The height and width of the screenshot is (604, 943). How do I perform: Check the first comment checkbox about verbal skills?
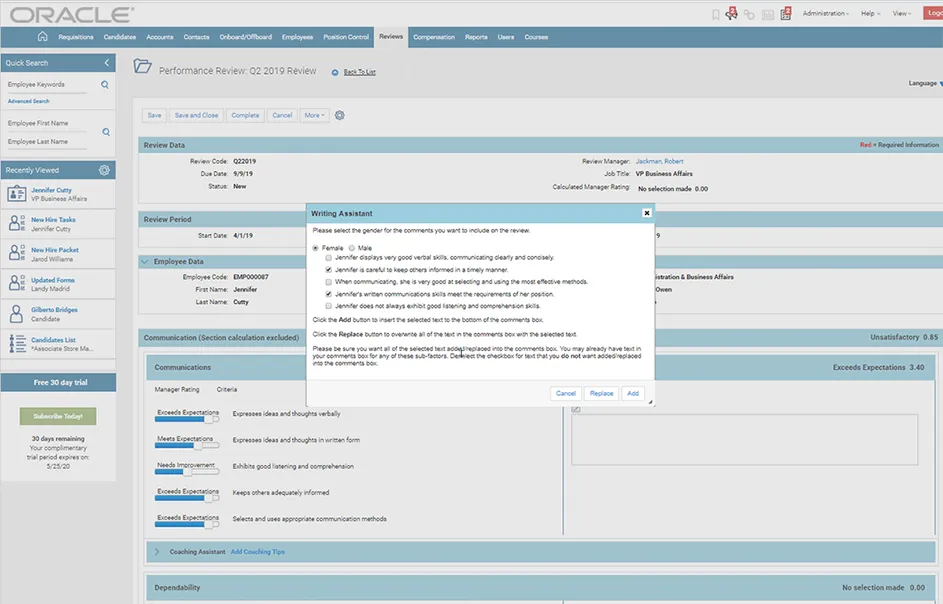point(328,257)
